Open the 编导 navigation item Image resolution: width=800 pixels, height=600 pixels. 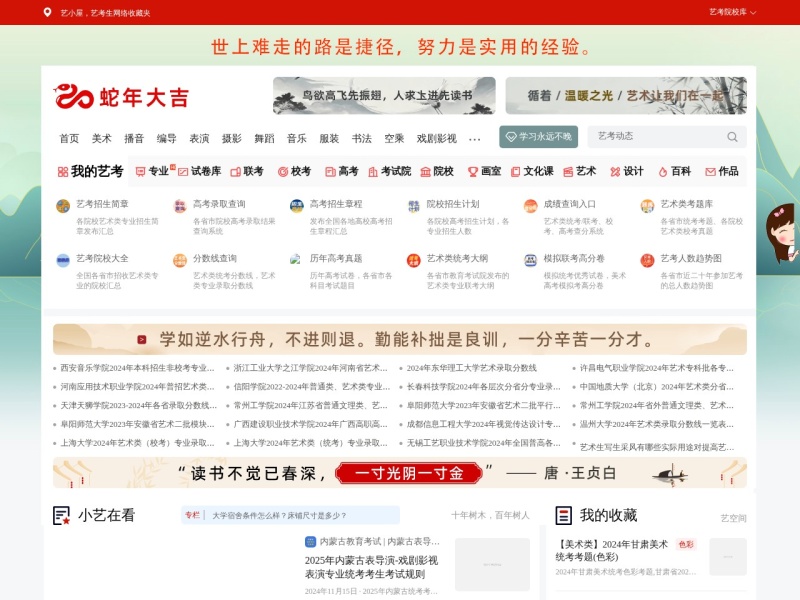pyautogui.click(x=166, y=138)
